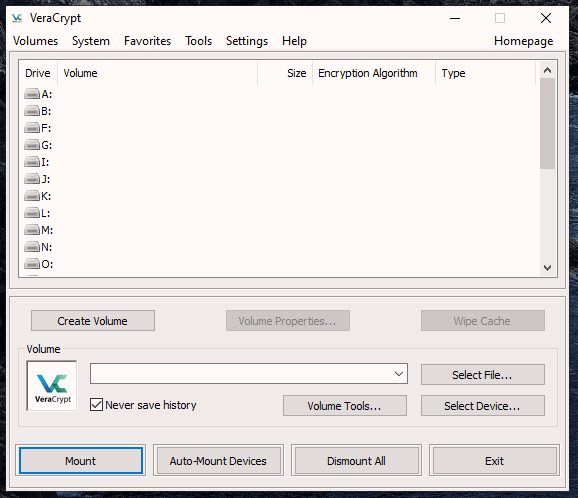
Task: Select drive I: icon in the list
Action: tap(32, 162)
